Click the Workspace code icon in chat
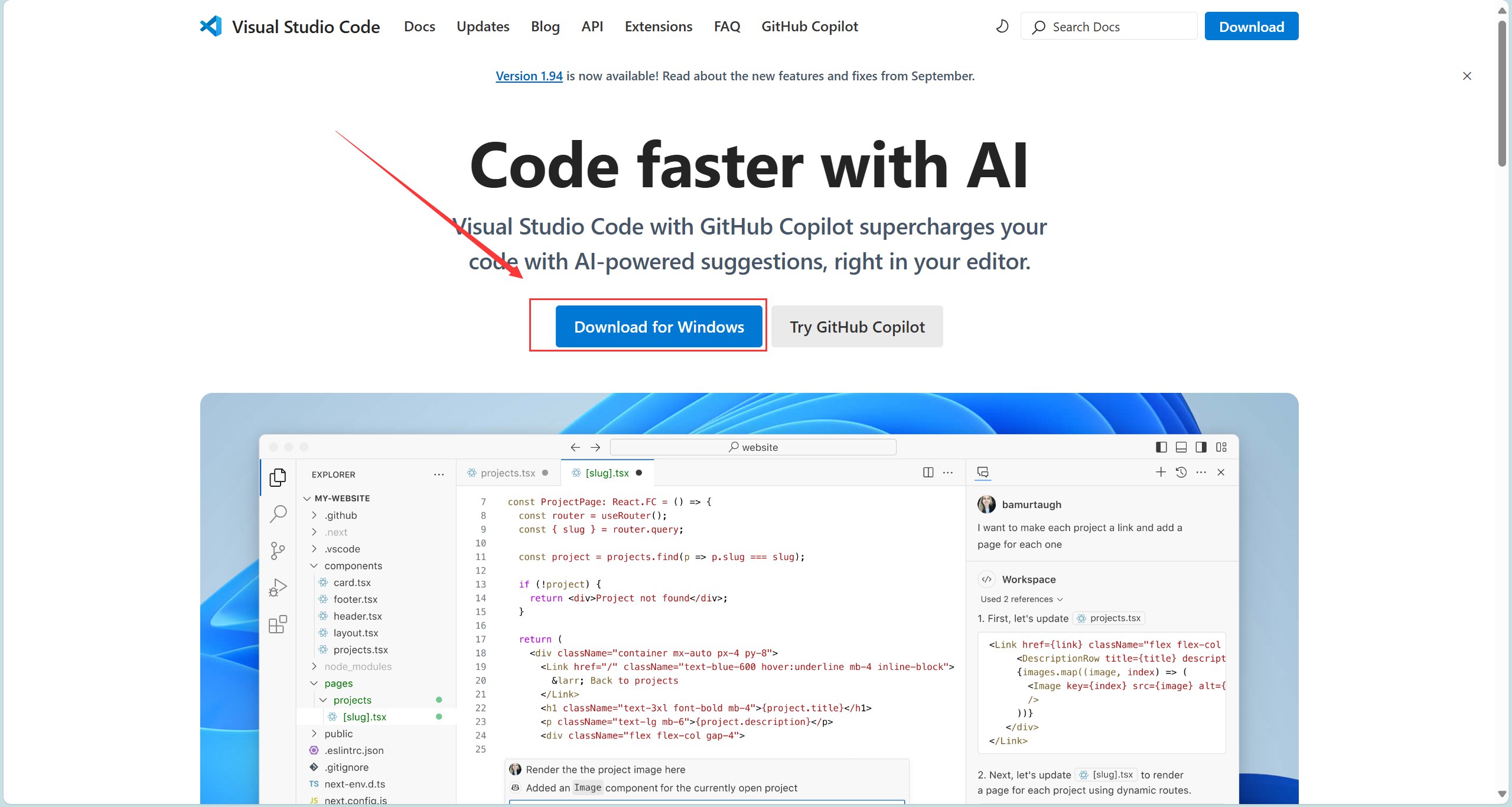The image size is (1512, 807). click(986, 579)
